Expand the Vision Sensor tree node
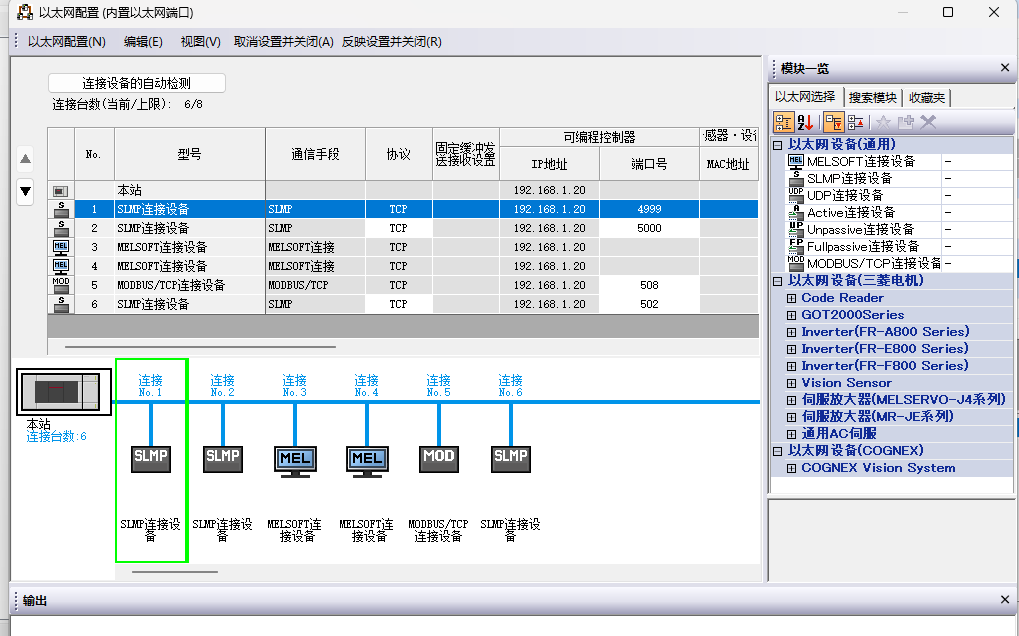Screen dimensions: 1019x636 pyautogui.click(x=792, y=383)
